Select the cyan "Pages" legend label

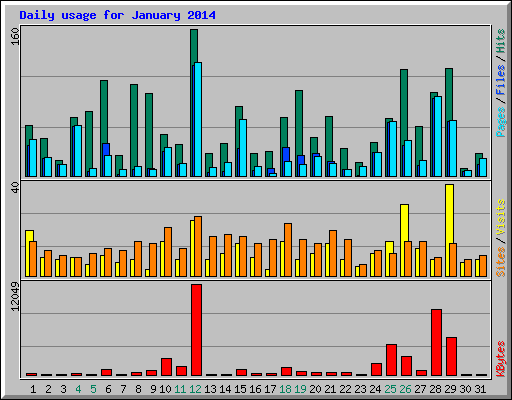point(501,122)
